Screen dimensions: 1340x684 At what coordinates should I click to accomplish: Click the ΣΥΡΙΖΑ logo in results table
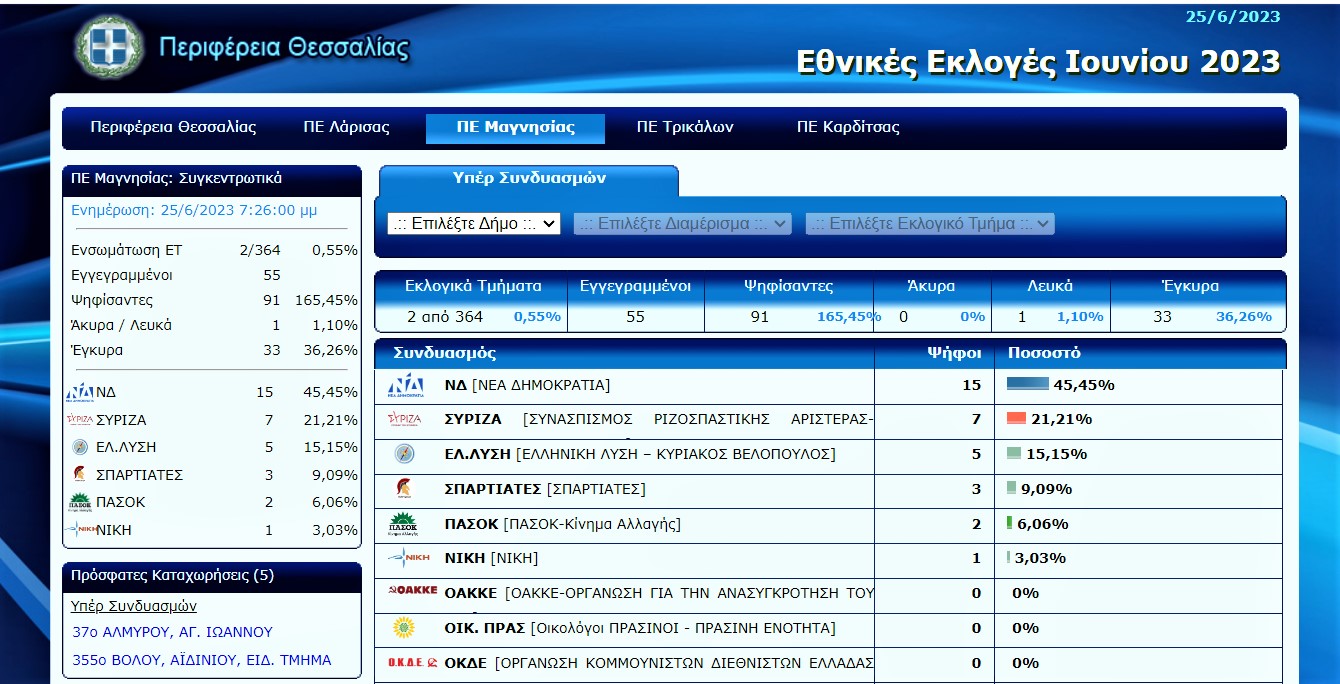pyautogui.click(x=405, y=420)
